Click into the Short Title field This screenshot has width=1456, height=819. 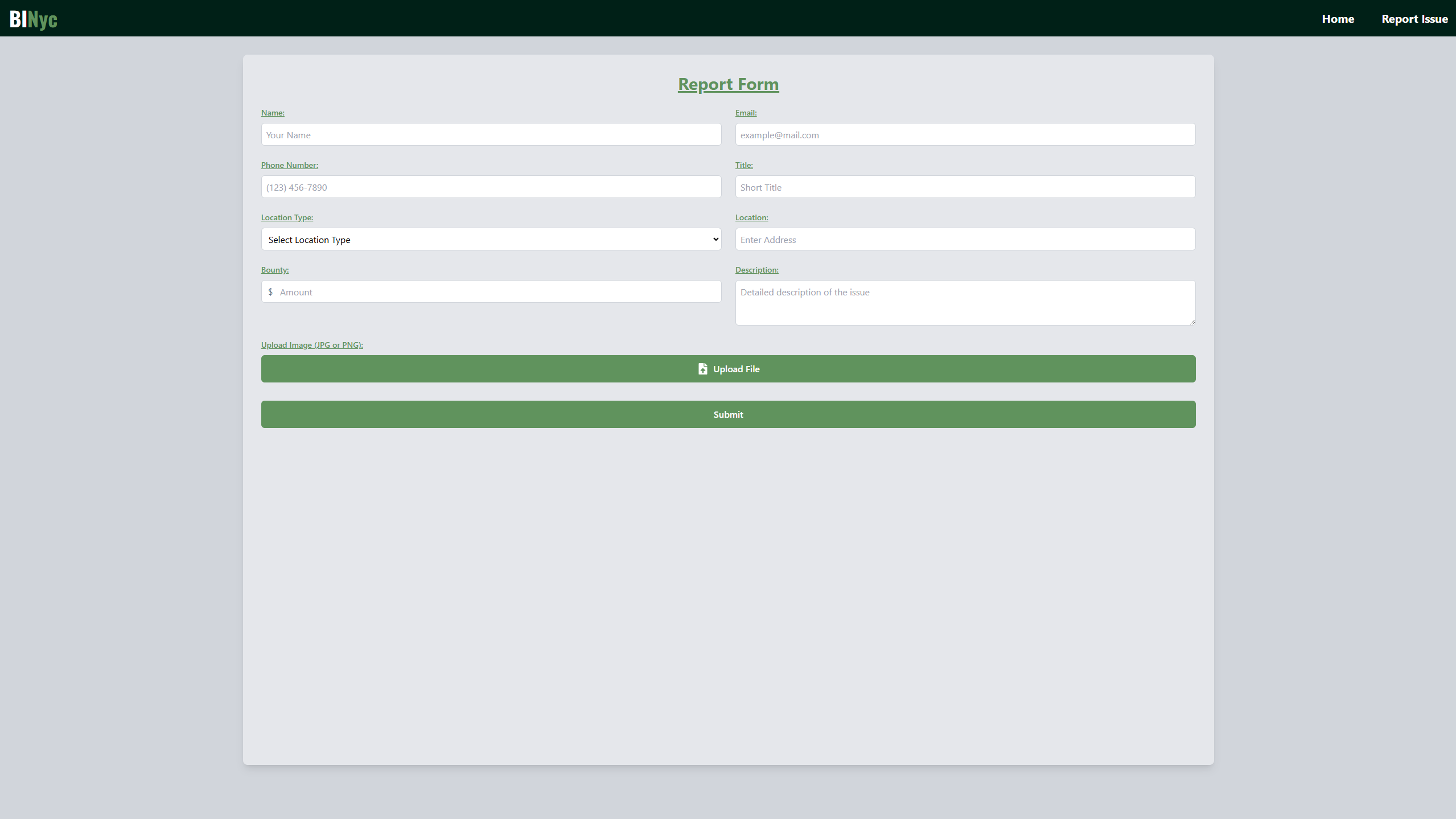(x=965, y=187)
